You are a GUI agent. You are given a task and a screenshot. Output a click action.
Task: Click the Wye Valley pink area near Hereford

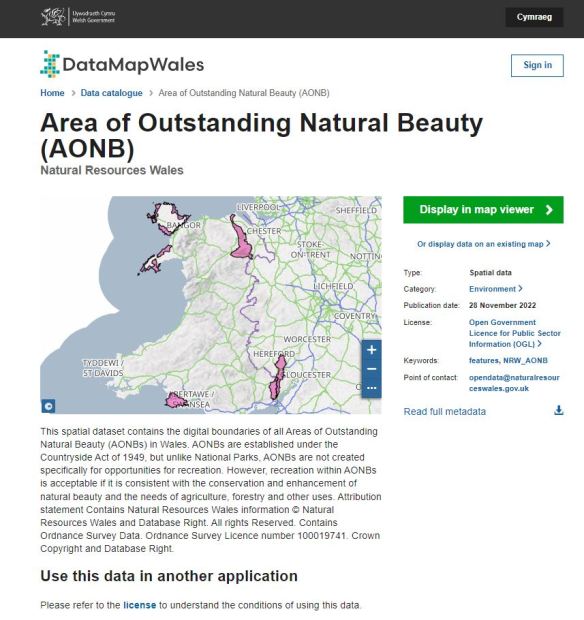coord(277,378)
